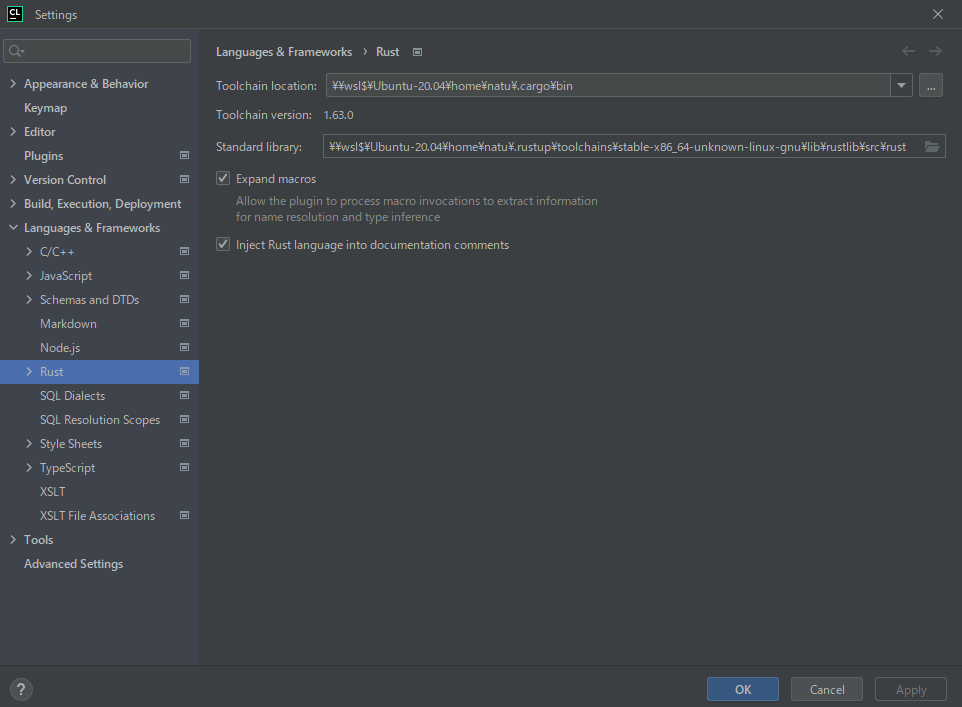Disable the Expand macros checkbox
This screenshot has height=707, width=962.
pyautogui.click(x=222, y=178)
